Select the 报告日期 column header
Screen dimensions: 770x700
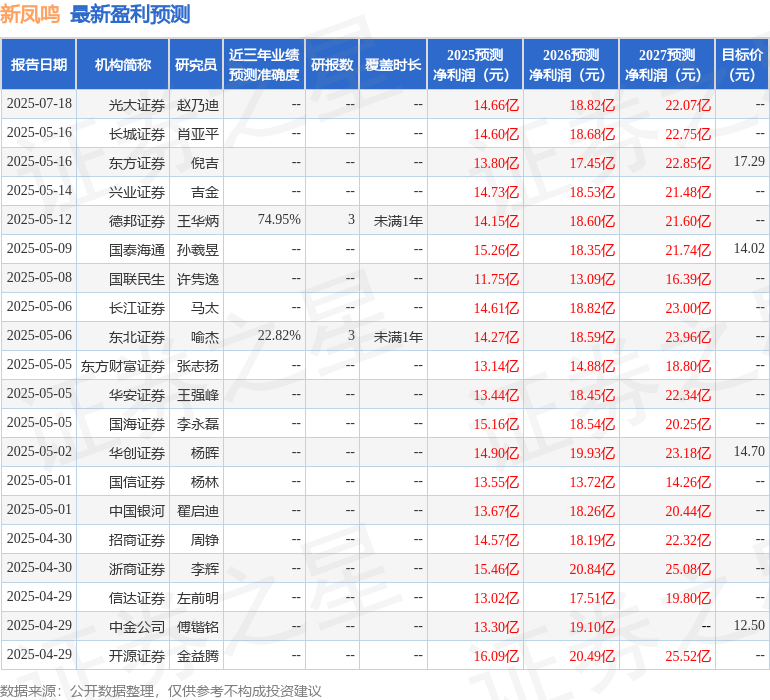pos(38,64)
